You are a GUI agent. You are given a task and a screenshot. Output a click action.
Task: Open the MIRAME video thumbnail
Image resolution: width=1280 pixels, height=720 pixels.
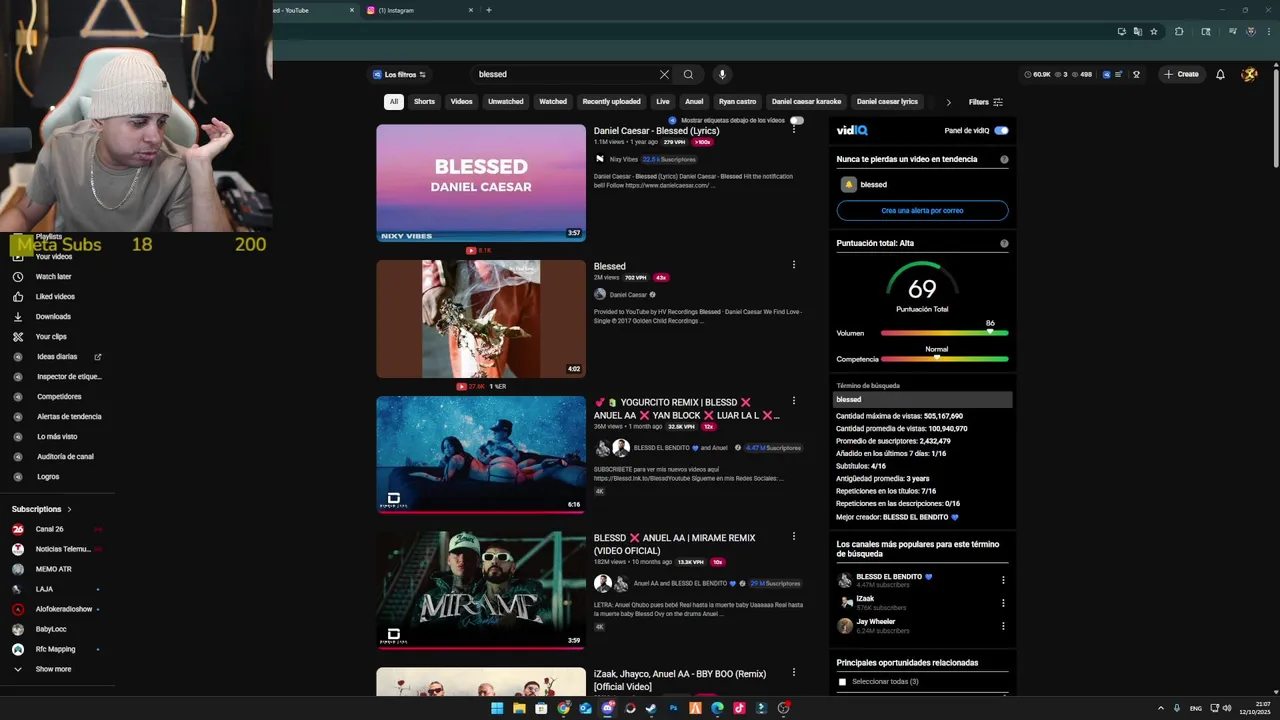click(481, 590)
